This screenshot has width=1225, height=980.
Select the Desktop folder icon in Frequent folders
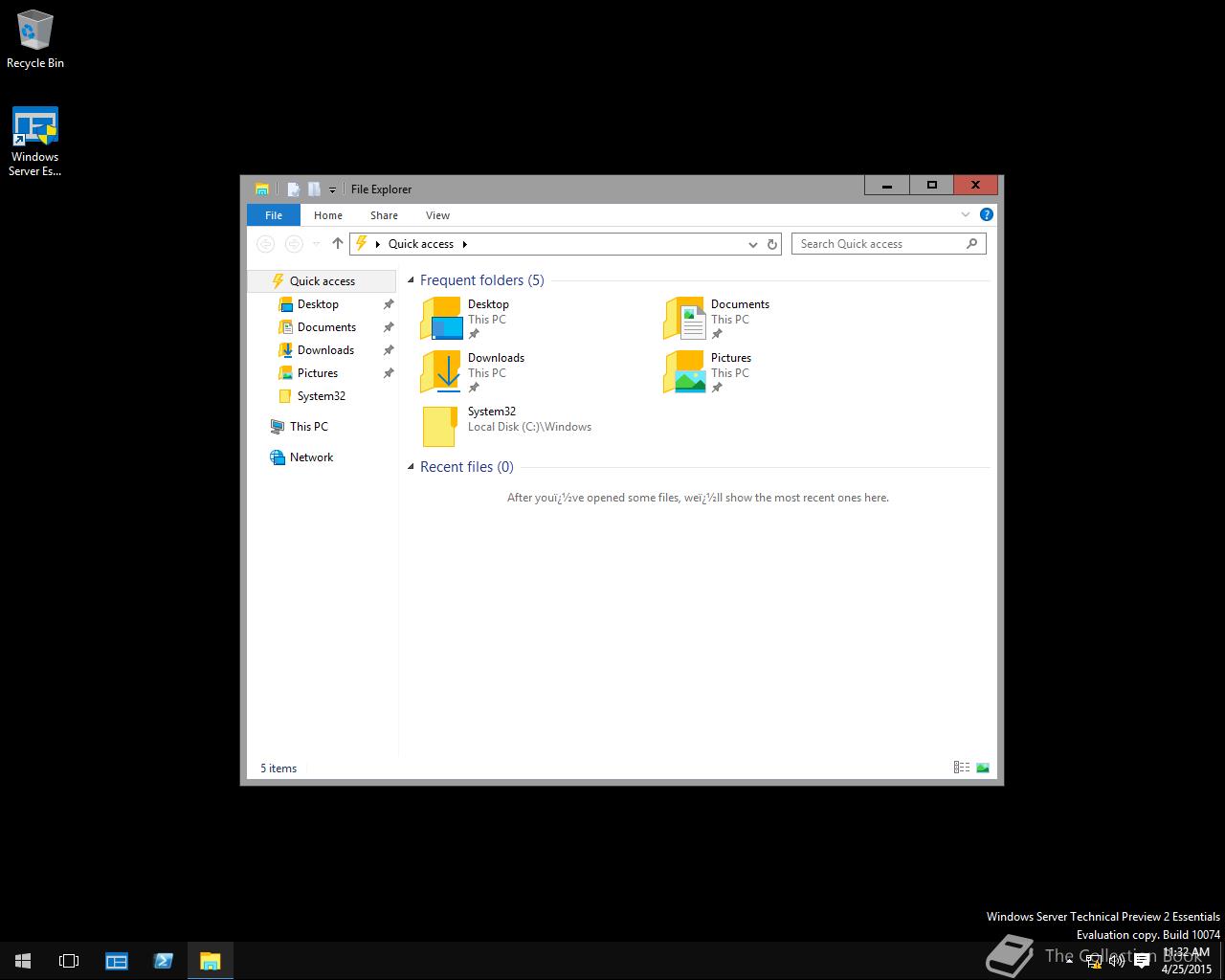[441, 319]
